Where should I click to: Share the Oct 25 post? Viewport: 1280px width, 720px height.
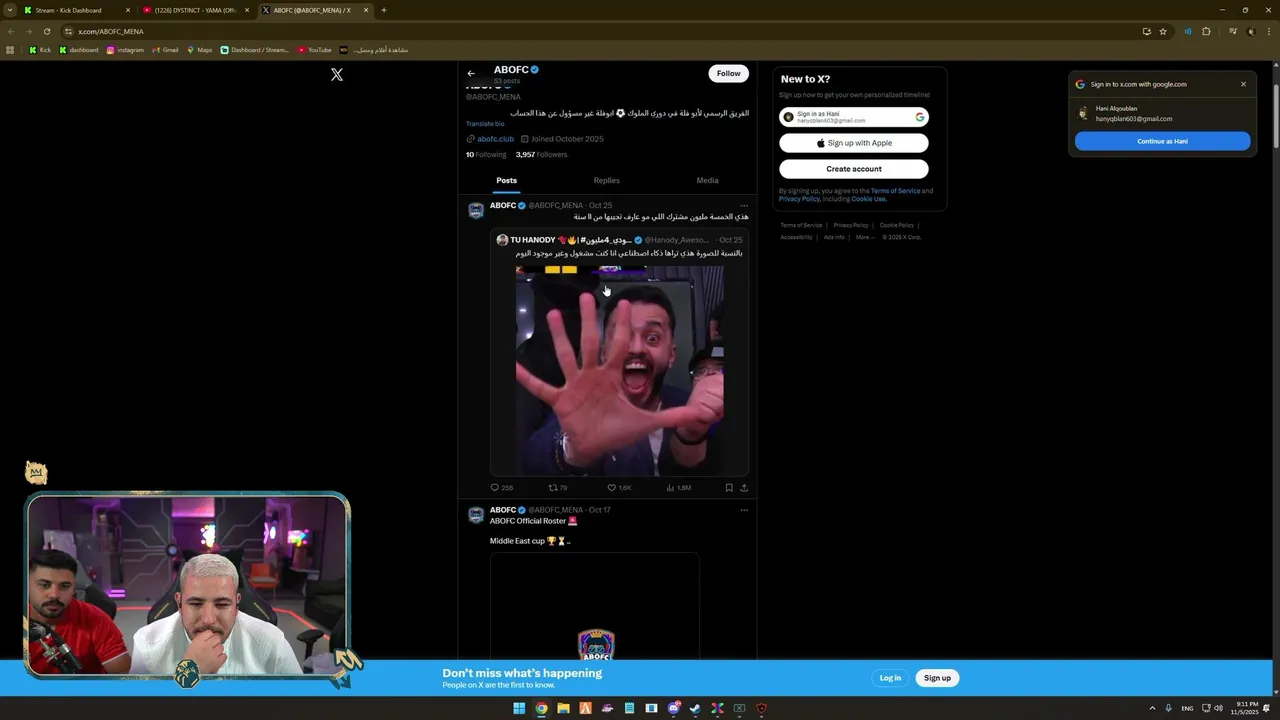click(x=744, y=488)
